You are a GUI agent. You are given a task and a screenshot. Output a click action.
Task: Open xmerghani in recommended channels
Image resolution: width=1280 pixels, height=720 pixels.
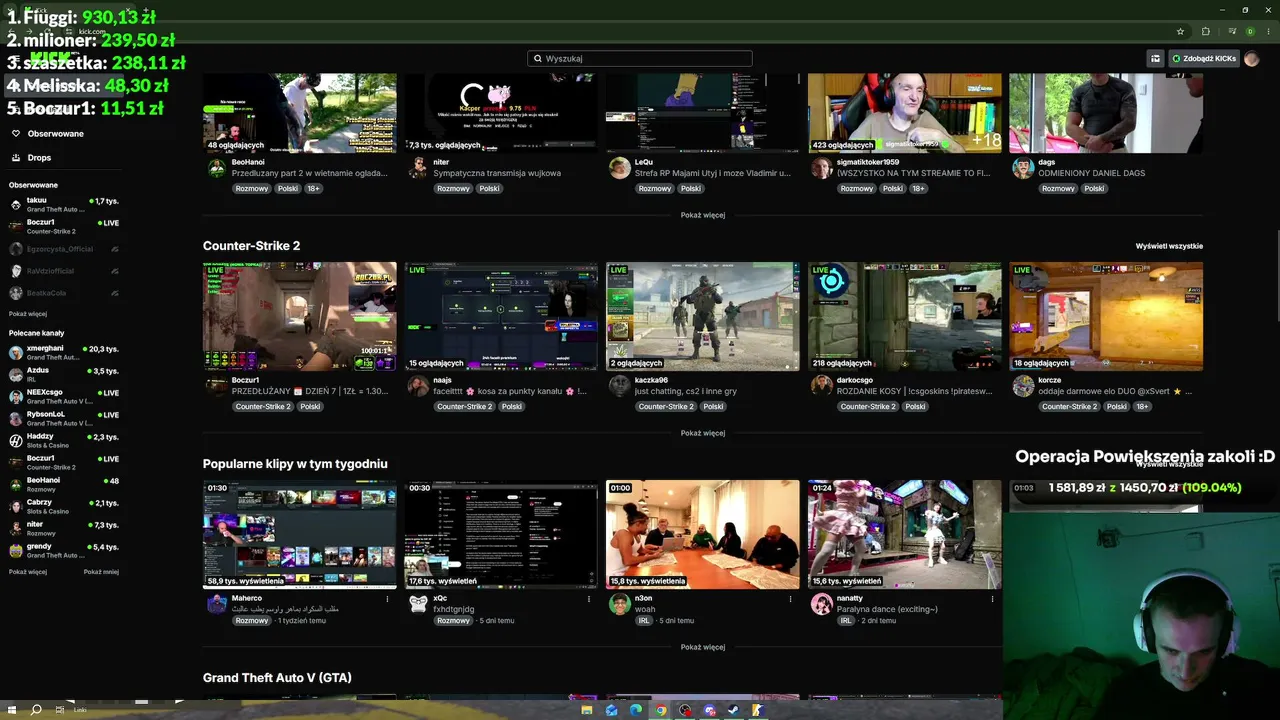pyautogui.click(x=64, y=352)
